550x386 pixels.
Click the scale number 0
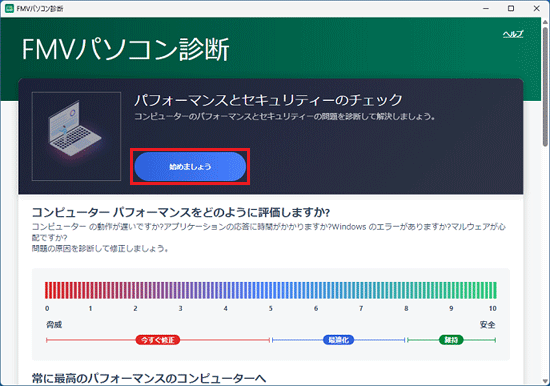(47, 308)
